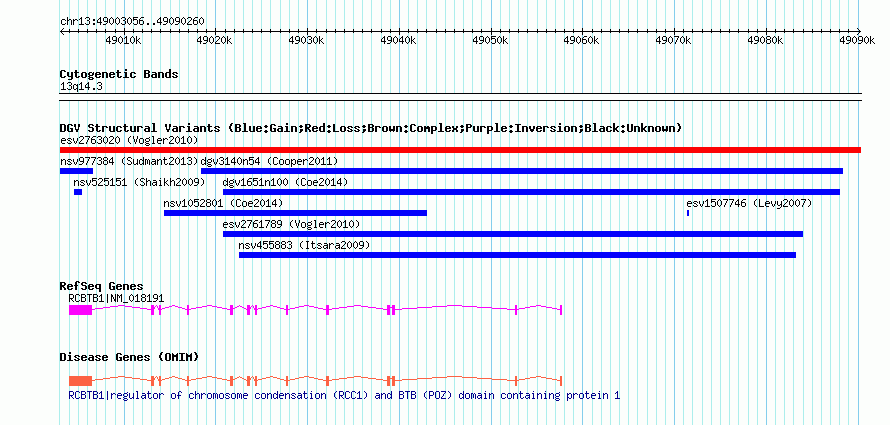Click the last exon of the magenta RefSeq gene

pos(561,310)
